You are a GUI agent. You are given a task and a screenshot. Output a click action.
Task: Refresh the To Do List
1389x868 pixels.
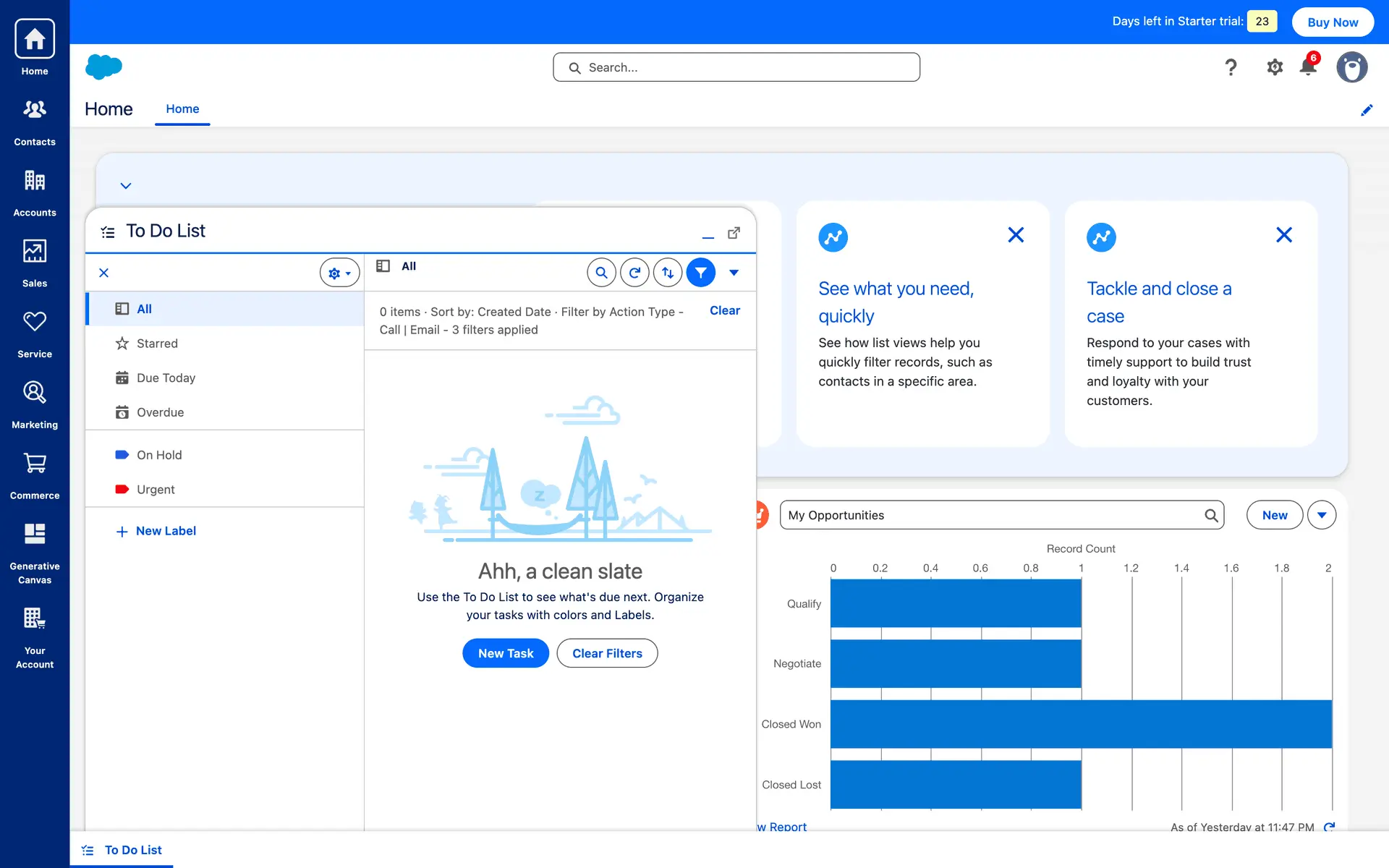tap(634, 273)
